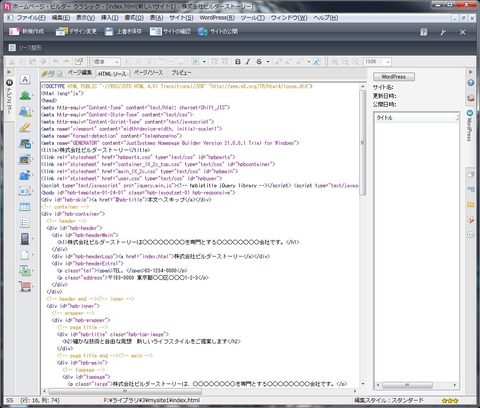The height and width of the screenshot is (408, 480).
Task: Switch to the ページ/ソース tab
Action: (x=148, y=73)
